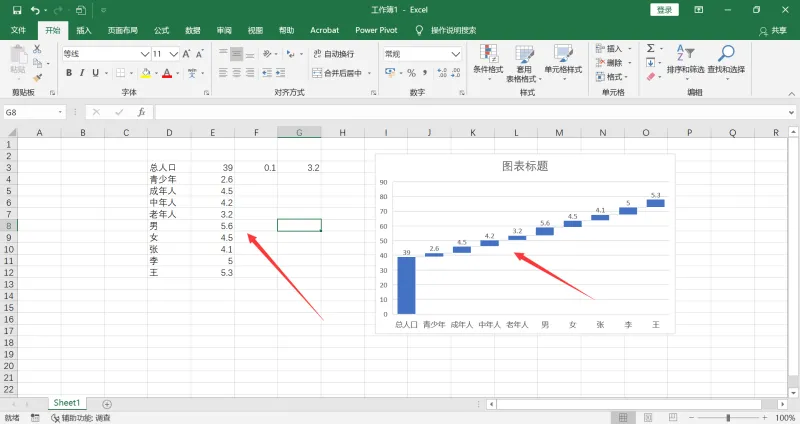Collapse the ribbon with the chevron
The height and width of the screenshot is (424, 800).
791,93
